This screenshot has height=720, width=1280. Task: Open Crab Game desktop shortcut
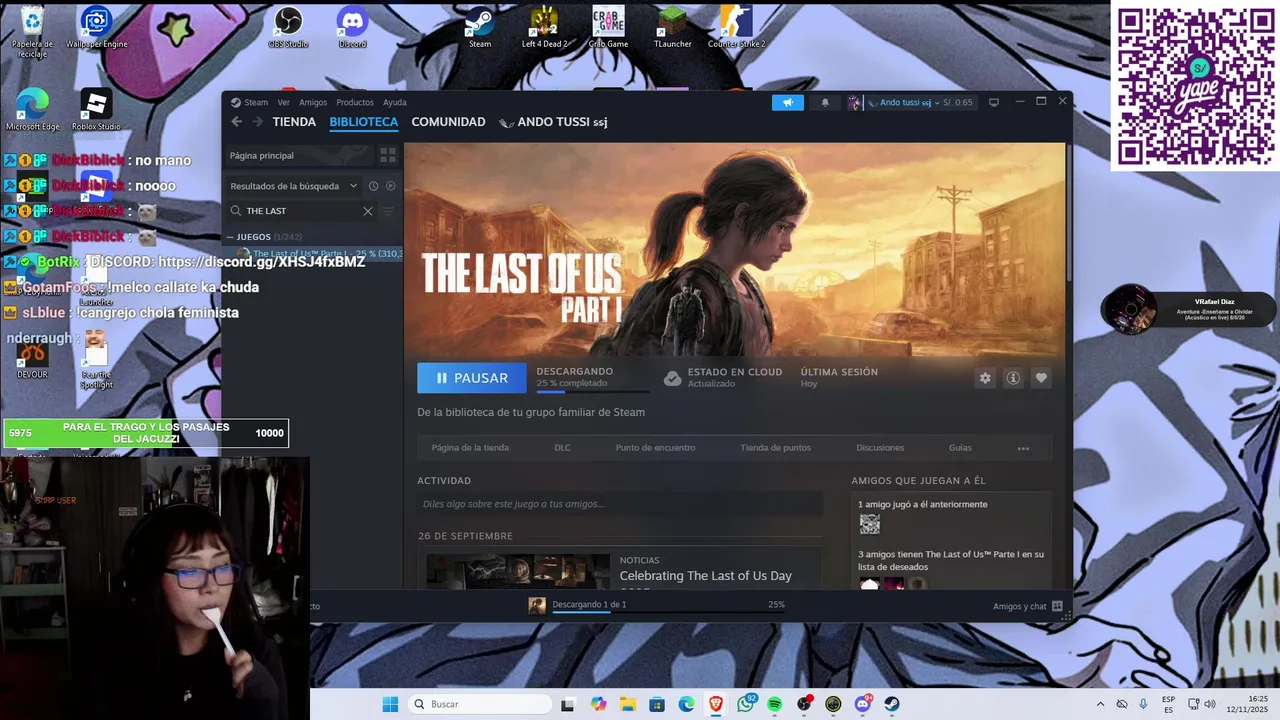coord(608,27)
